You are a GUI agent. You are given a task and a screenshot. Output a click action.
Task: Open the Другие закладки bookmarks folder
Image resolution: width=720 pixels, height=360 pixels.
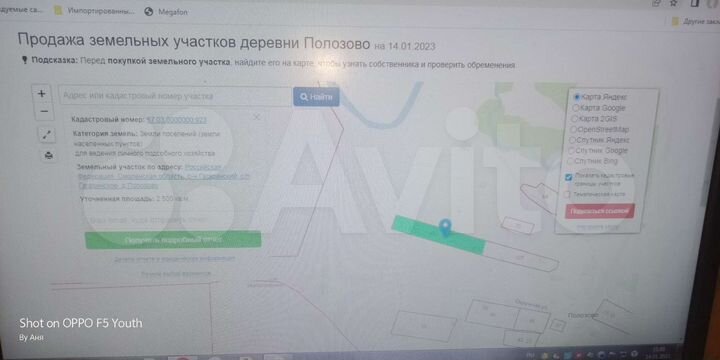pos(696,22)
